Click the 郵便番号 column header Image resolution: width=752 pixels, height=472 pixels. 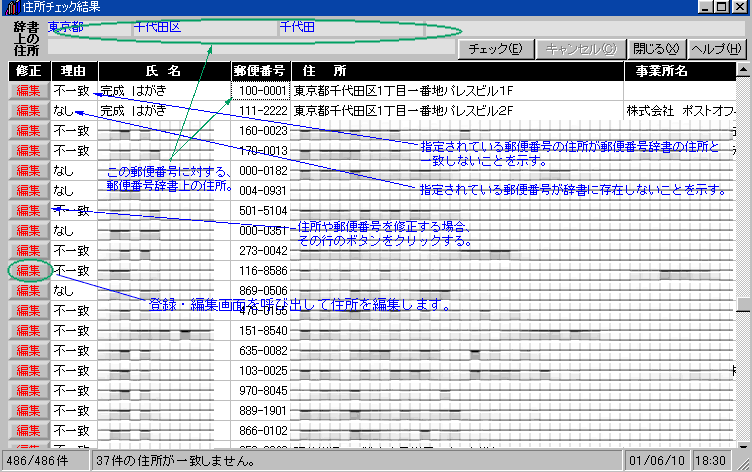click(x=260, y=71)
